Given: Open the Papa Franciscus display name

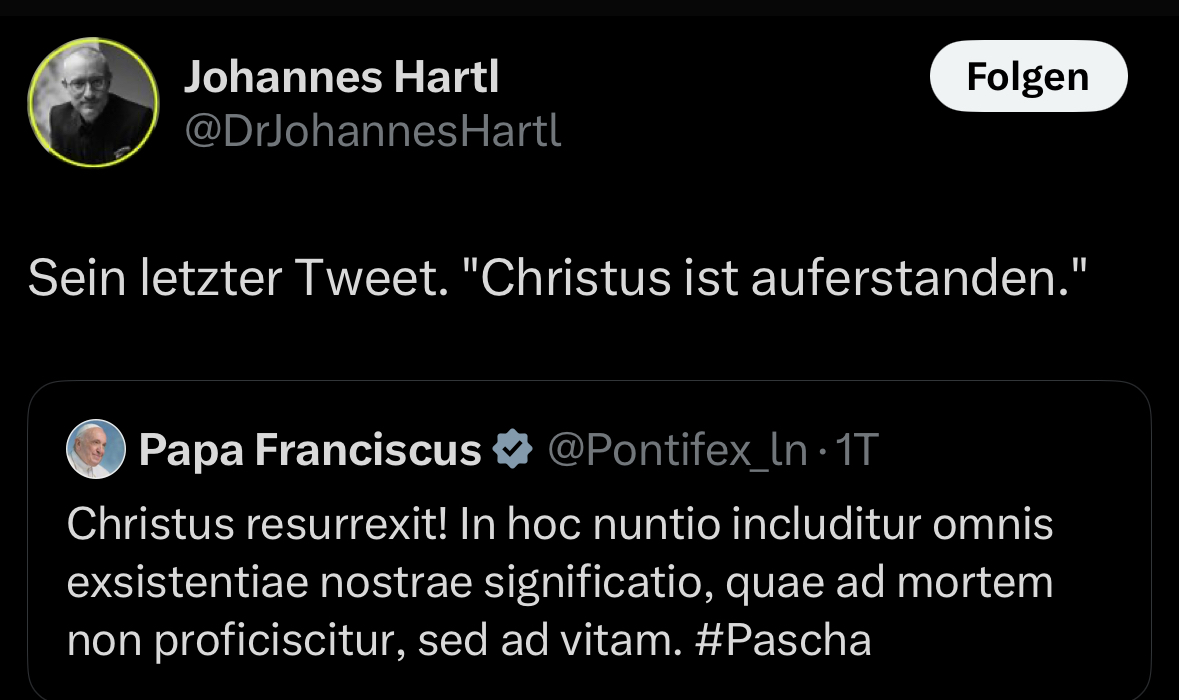Looking at the screenshot, I should coord(310,451).
